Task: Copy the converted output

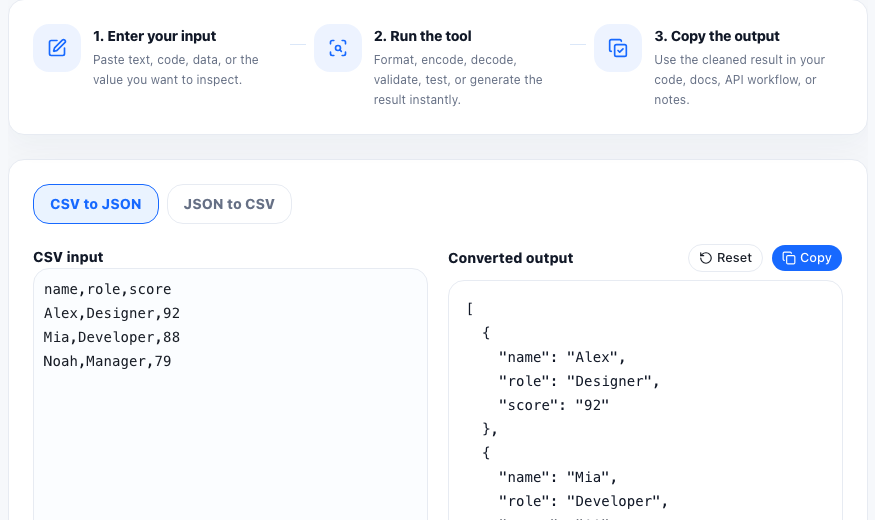Action: pos(807,258)
